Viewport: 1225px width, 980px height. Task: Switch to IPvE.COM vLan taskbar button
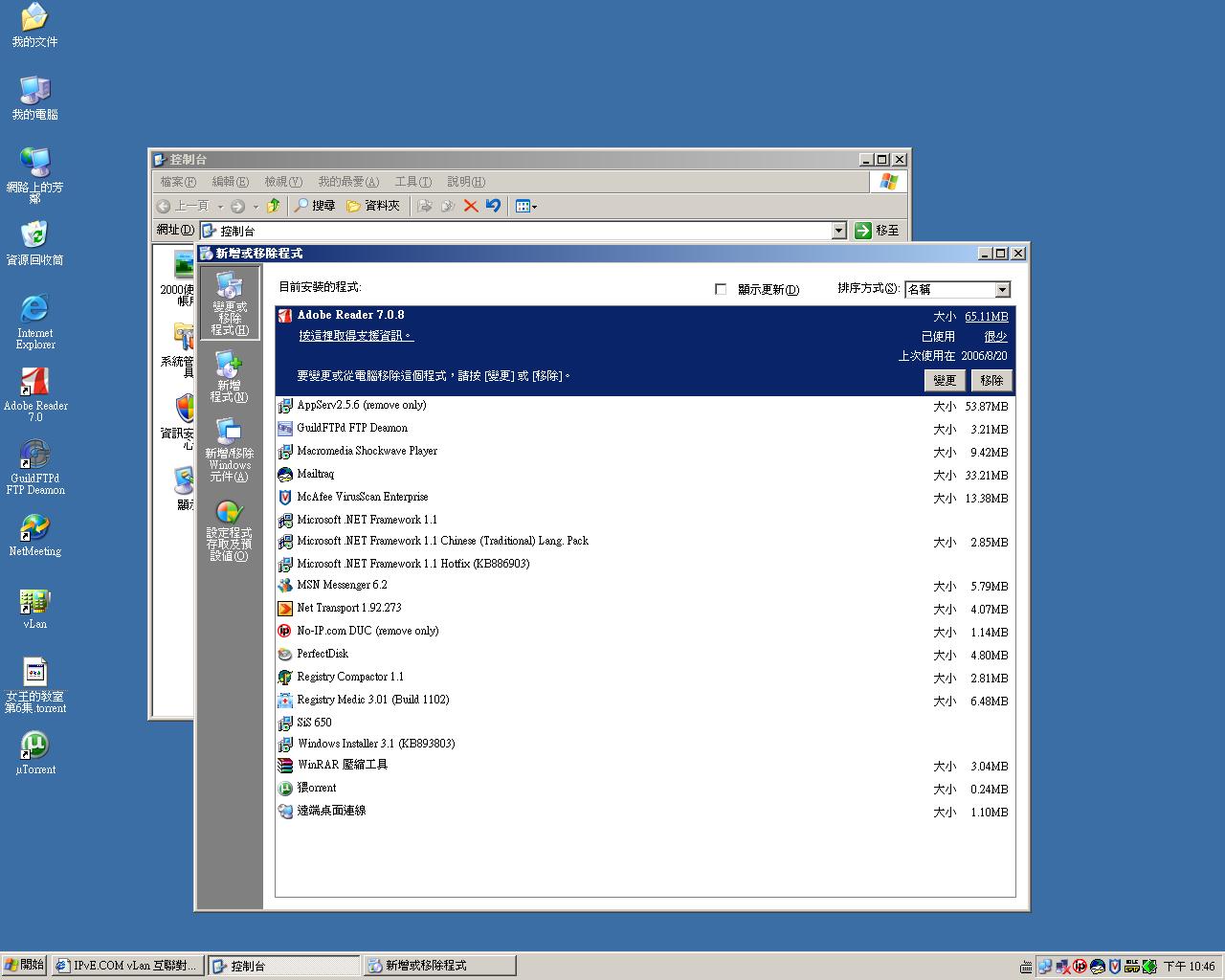tap(126, 966)
